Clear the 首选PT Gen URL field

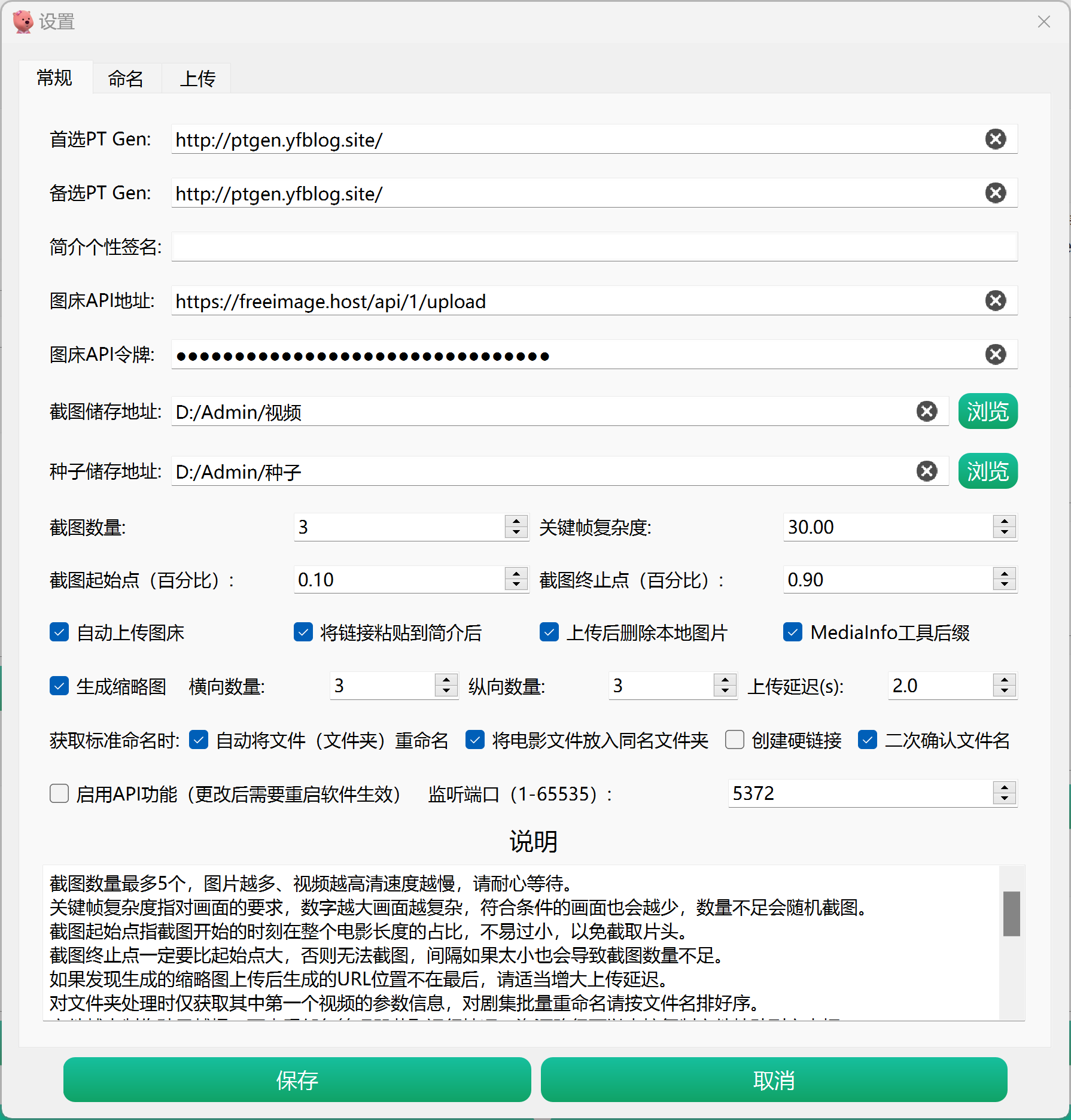995,139
